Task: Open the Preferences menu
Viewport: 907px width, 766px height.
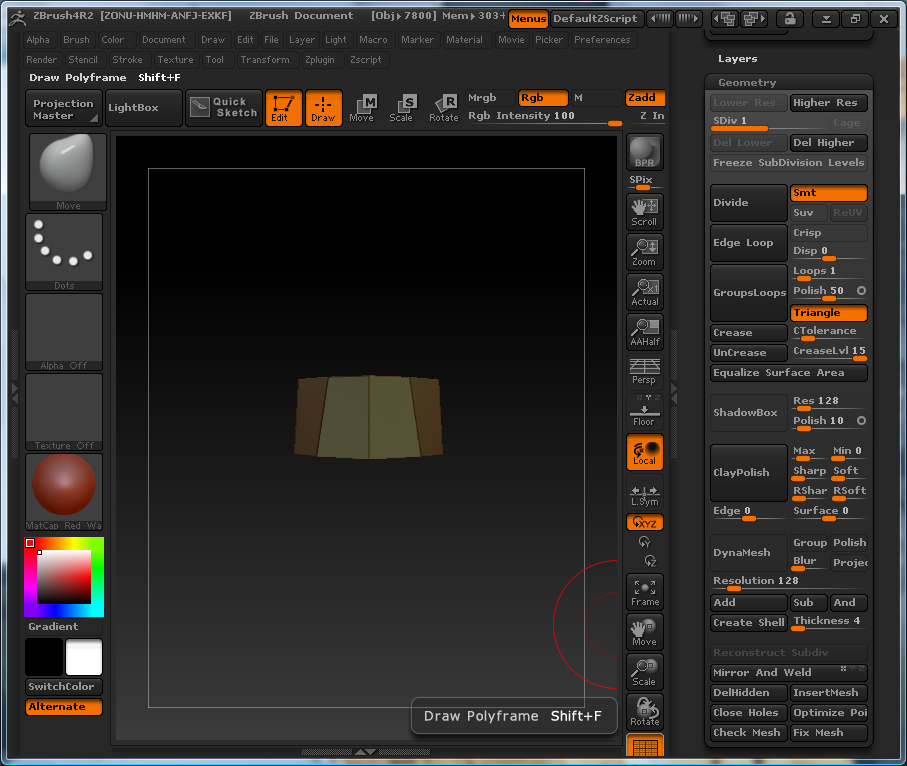Action: pos(602,40)
